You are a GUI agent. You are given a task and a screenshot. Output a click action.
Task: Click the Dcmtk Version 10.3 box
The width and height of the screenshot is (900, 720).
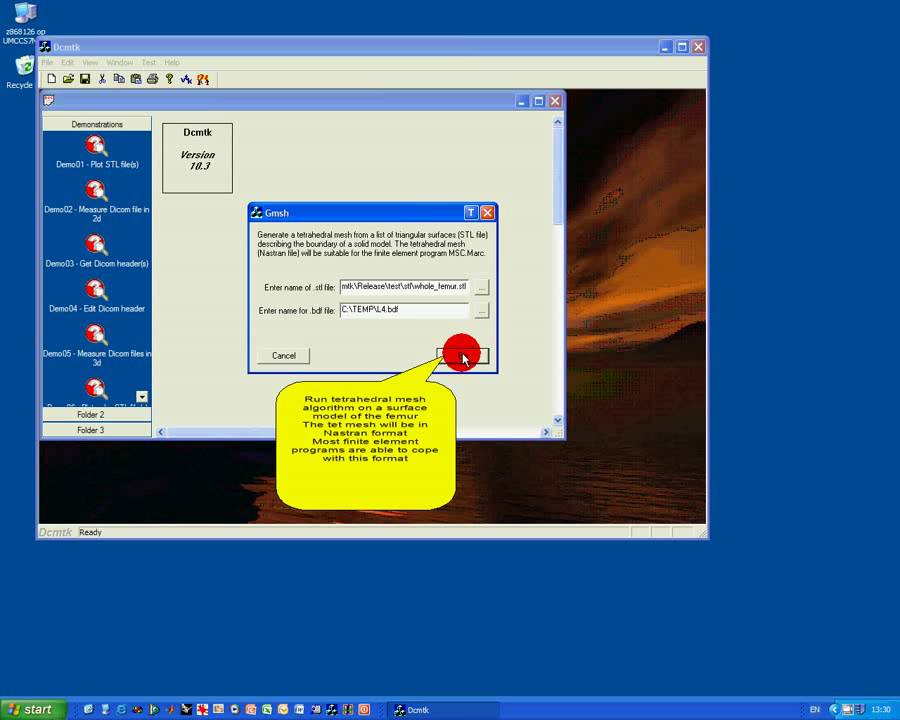[197, 158]
